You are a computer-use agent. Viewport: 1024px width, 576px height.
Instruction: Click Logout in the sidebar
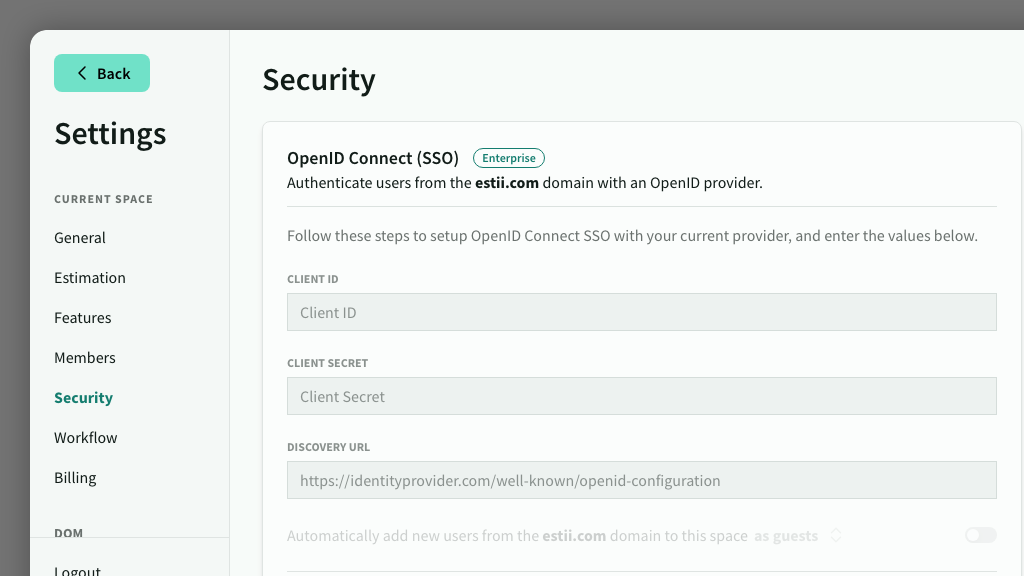(x=78, y=570)
